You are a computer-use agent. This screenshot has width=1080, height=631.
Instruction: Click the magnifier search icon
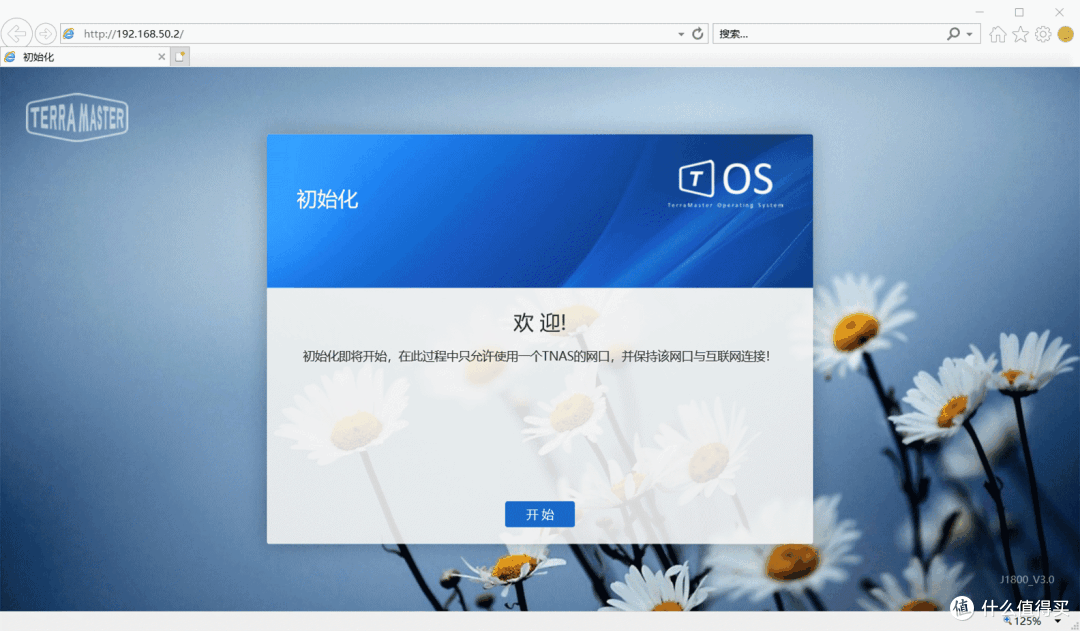click(x=953, y=33)
